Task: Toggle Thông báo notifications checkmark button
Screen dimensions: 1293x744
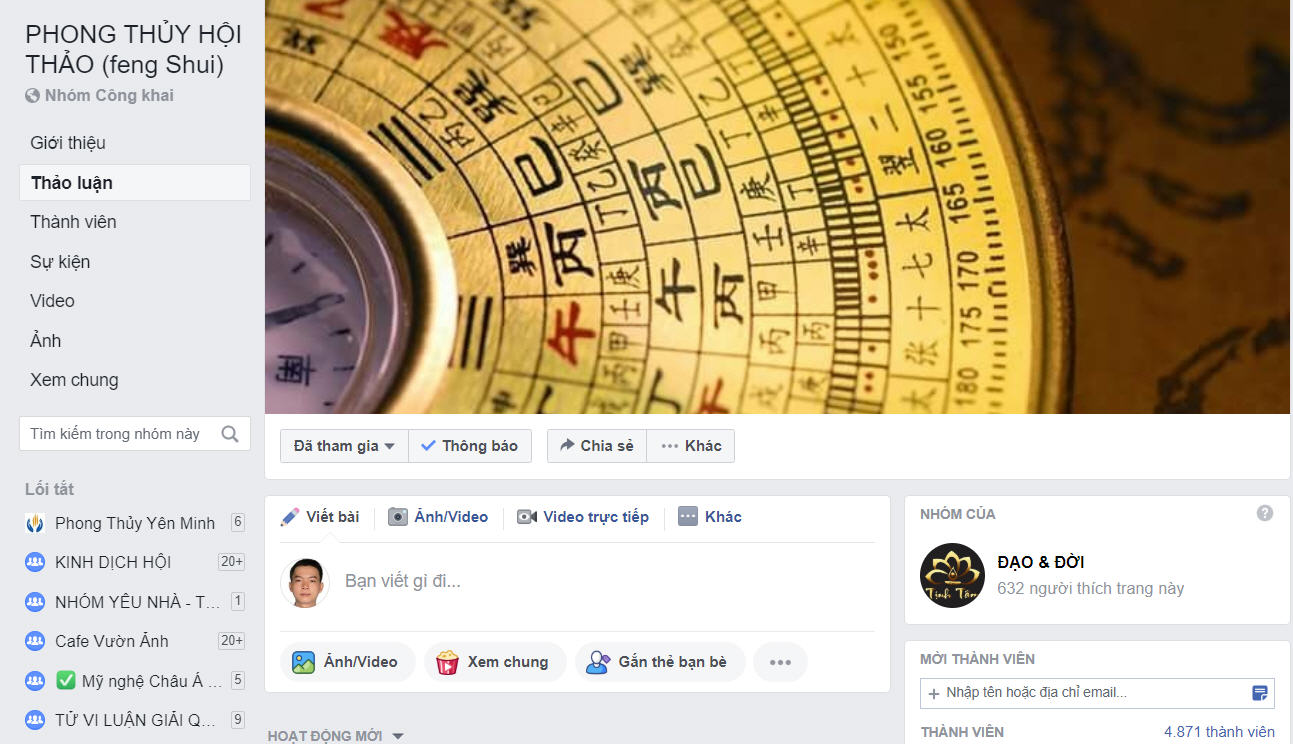Action: 470,446
